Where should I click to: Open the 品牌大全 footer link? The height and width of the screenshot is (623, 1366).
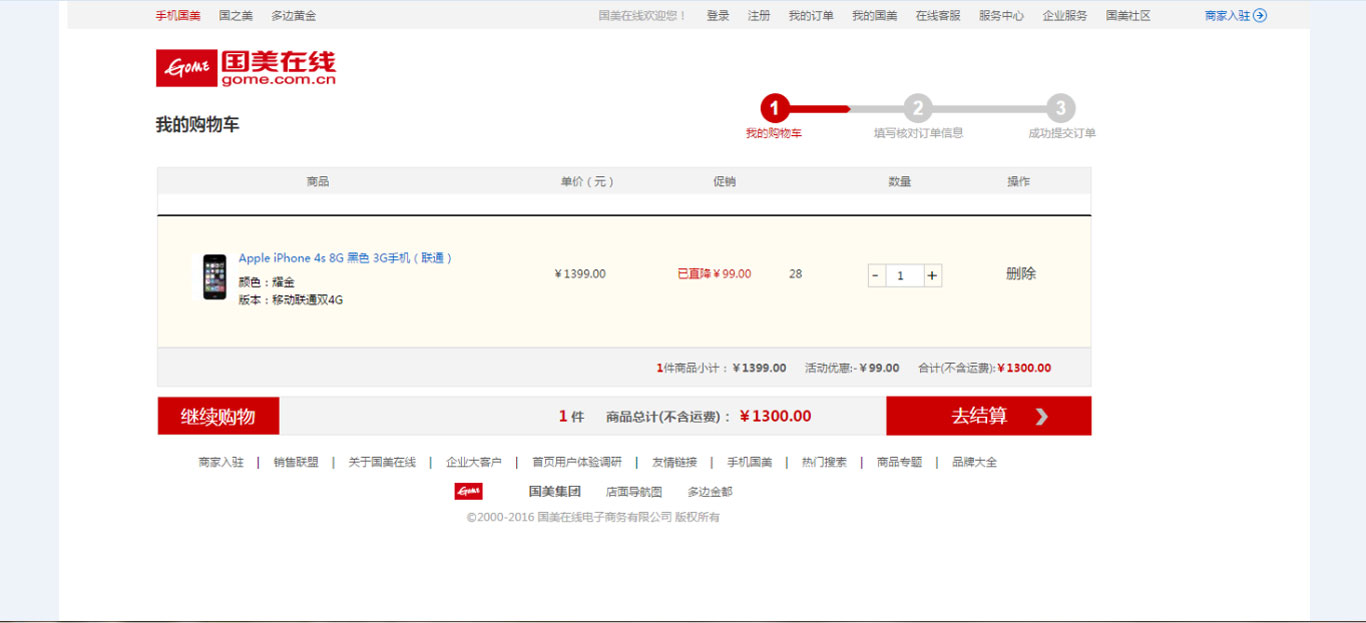pyautogui.click(x=974, y=462)
